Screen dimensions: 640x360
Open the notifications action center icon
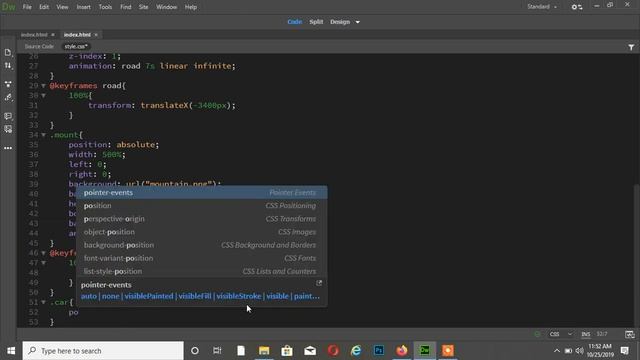tap(624, 351)
